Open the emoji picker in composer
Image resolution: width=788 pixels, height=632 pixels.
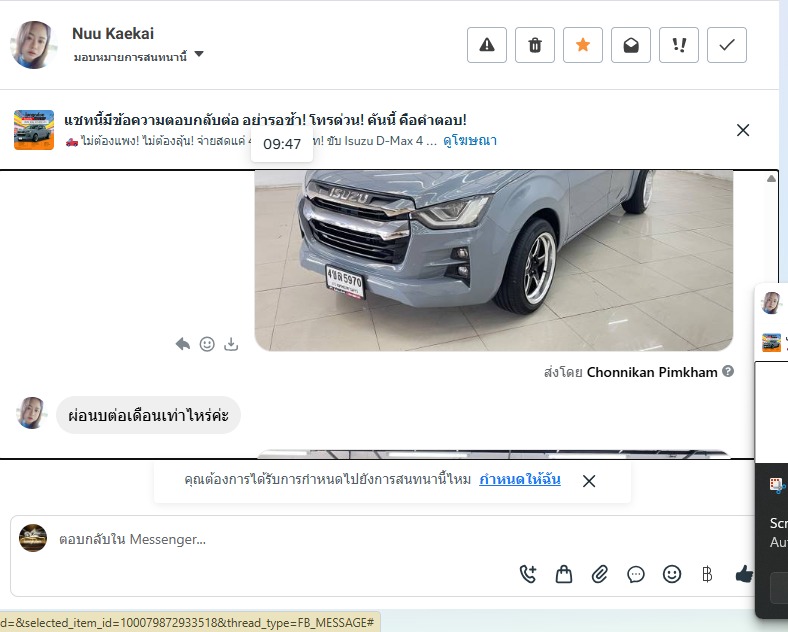tap(672, 574)
